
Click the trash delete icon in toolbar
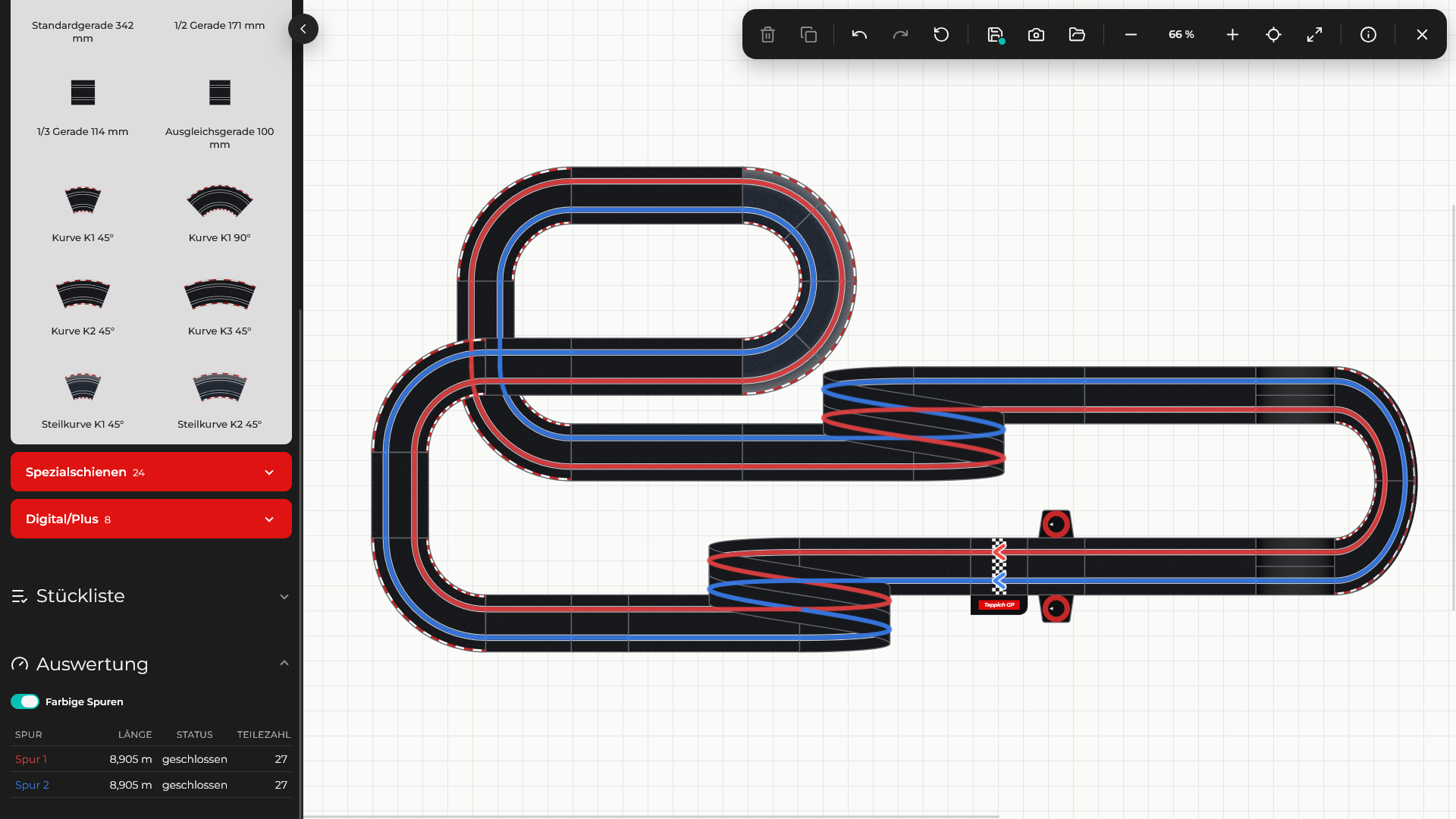point(767,34)
